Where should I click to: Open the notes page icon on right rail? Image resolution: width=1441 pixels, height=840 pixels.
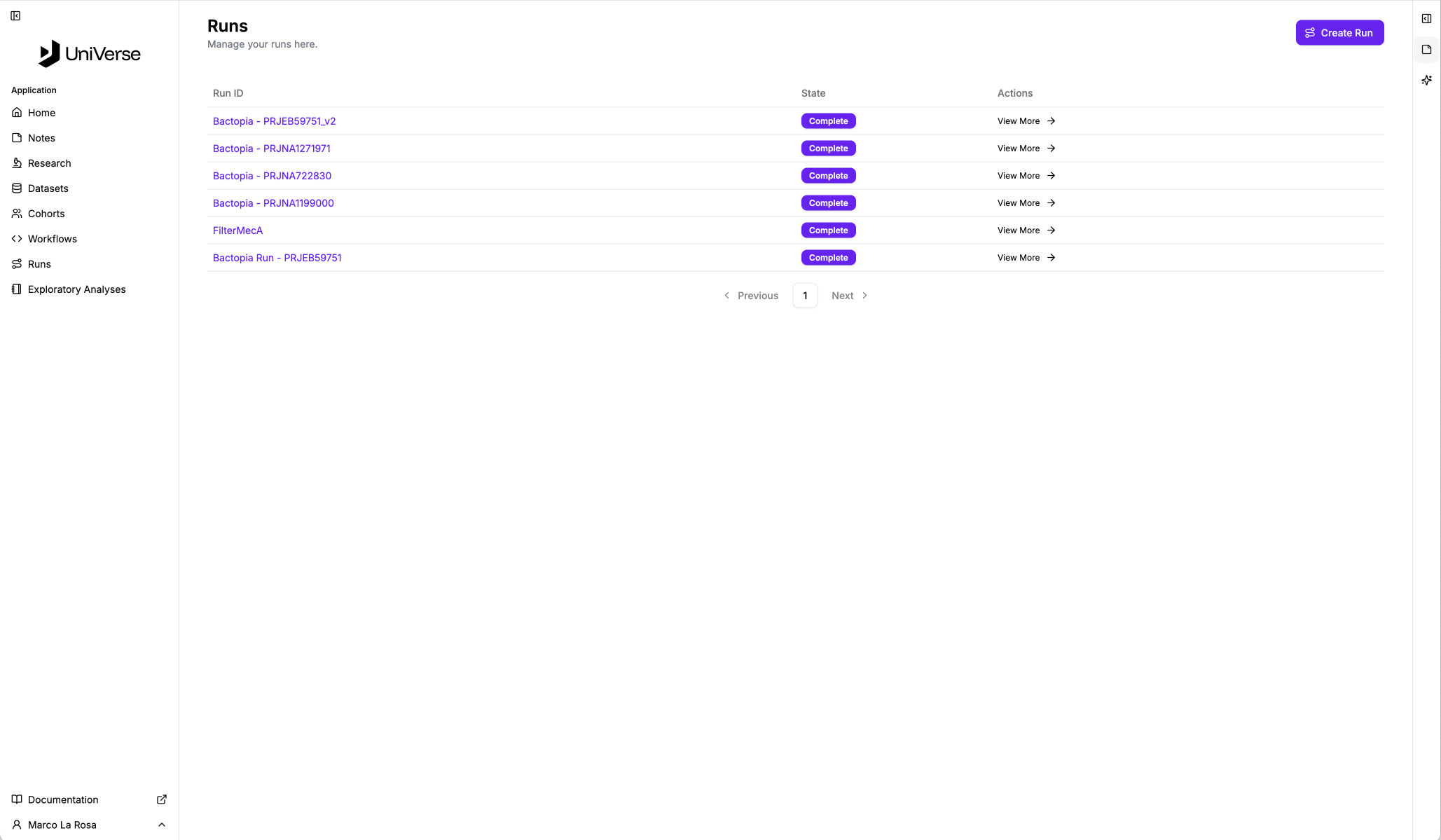pyautogui.click(x=1426, y=50)
